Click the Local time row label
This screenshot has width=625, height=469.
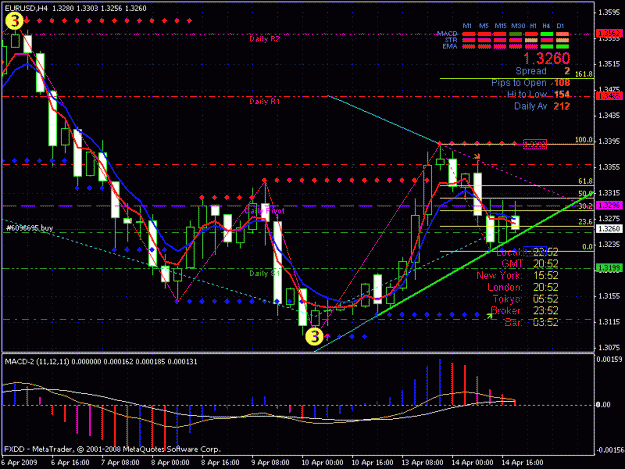[x=509, y=252]
